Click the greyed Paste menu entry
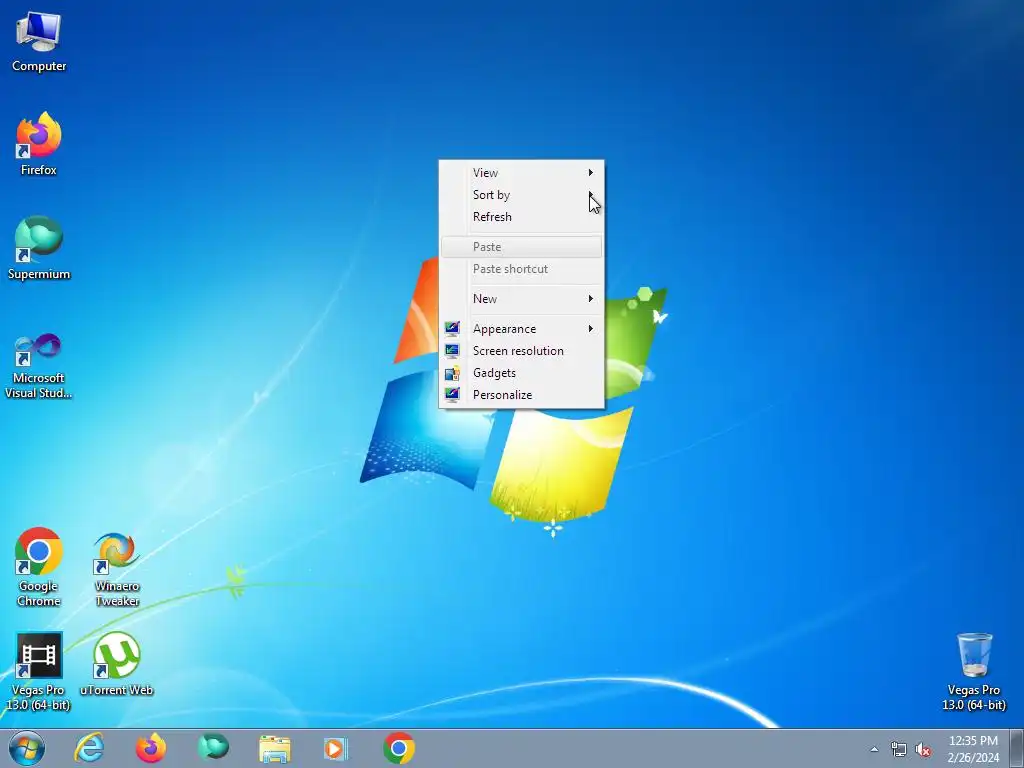1024x768 pixels. coord(521,247)
